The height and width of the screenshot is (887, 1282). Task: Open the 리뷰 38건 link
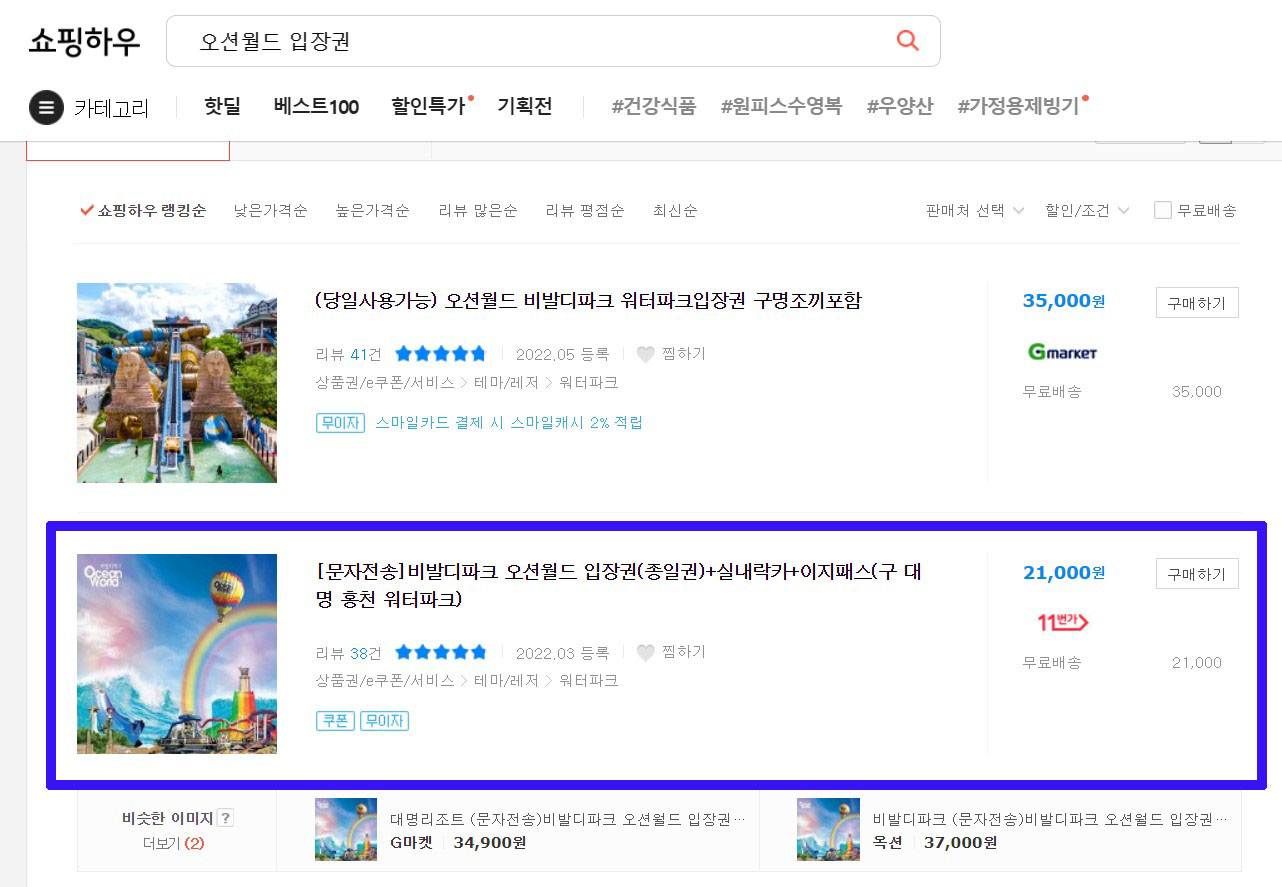point(348,652)
